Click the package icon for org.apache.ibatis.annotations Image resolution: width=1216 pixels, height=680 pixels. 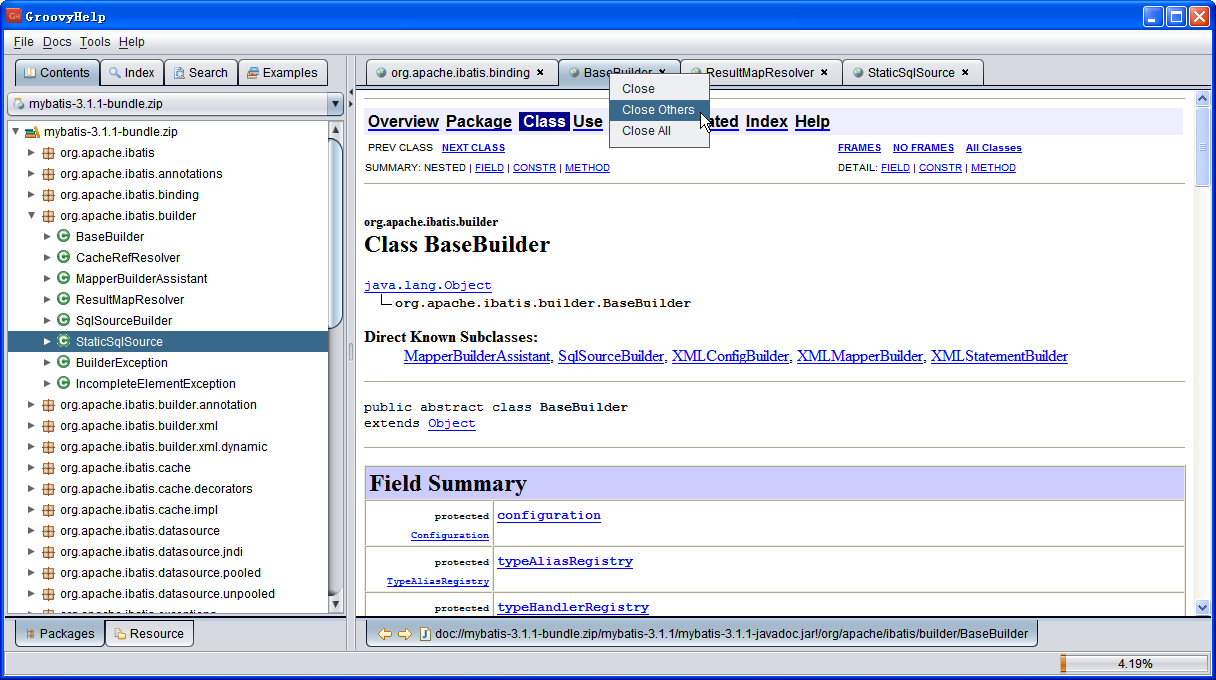48,174
